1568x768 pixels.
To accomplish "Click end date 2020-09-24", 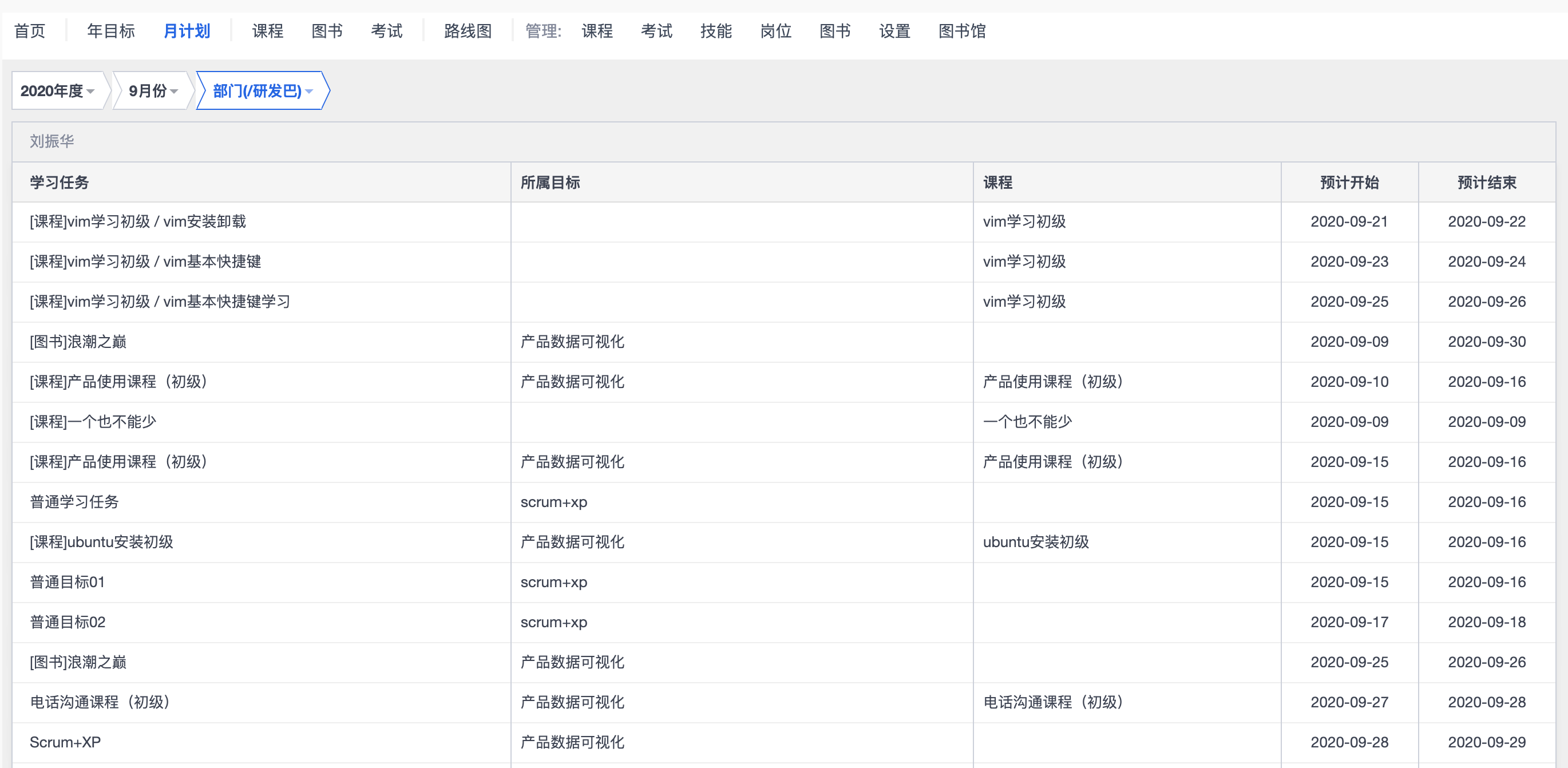I will pyautogui.click(x=1487, y=262).
